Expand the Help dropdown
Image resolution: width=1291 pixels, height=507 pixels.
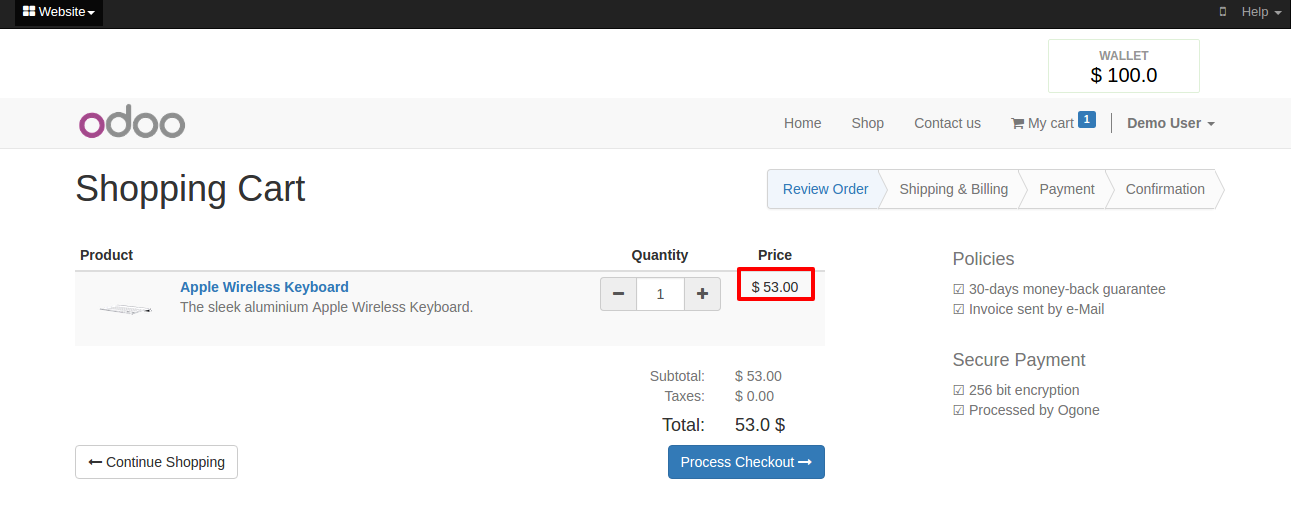click(x=1261, y=12)
